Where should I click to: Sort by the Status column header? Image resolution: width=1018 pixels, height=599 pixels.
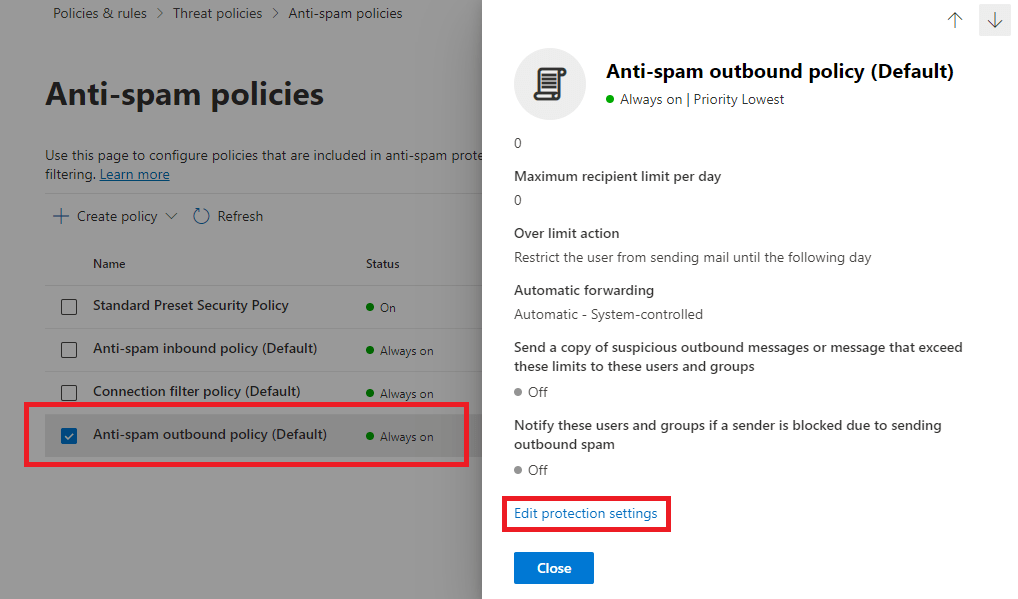(x=382, y=264)
